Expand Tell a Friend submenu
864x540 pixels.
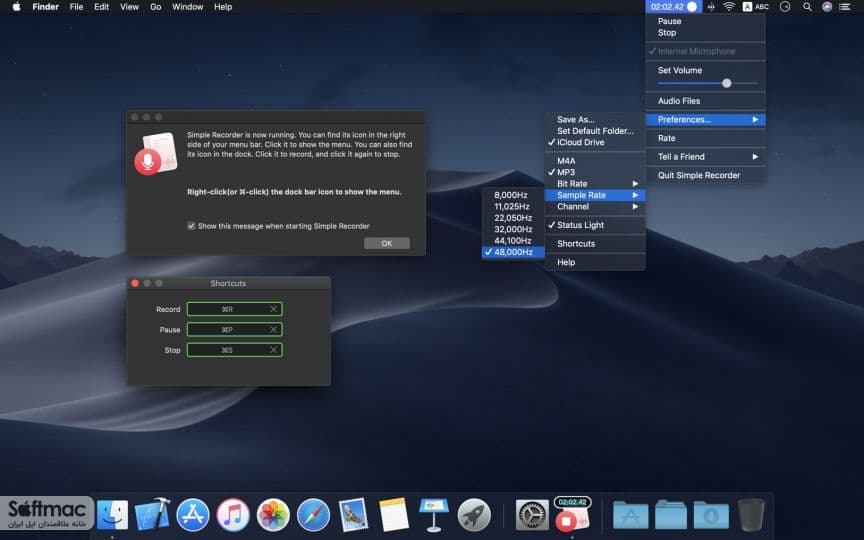tap(705, 156)
